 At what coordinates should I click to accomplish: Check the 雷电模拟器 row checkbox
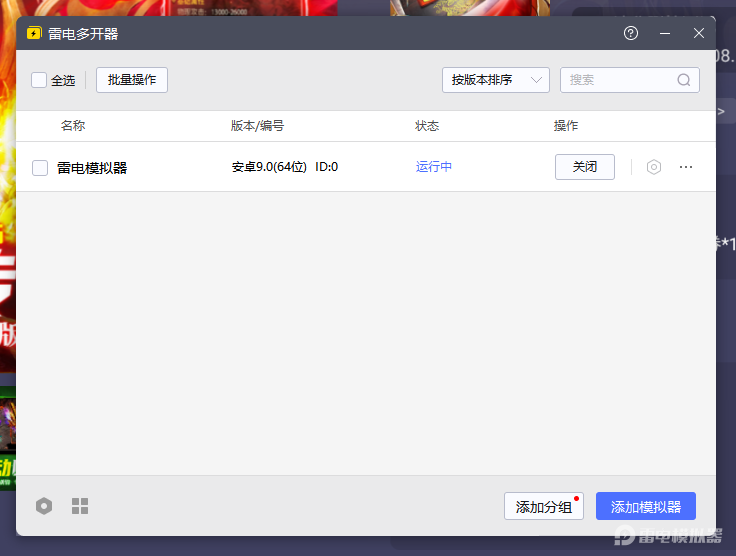coord(40,168)
